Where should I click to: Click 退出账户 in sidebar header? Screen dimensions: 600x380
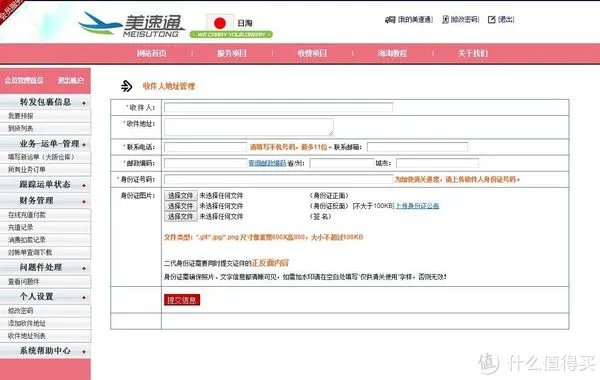pos(70,80)
